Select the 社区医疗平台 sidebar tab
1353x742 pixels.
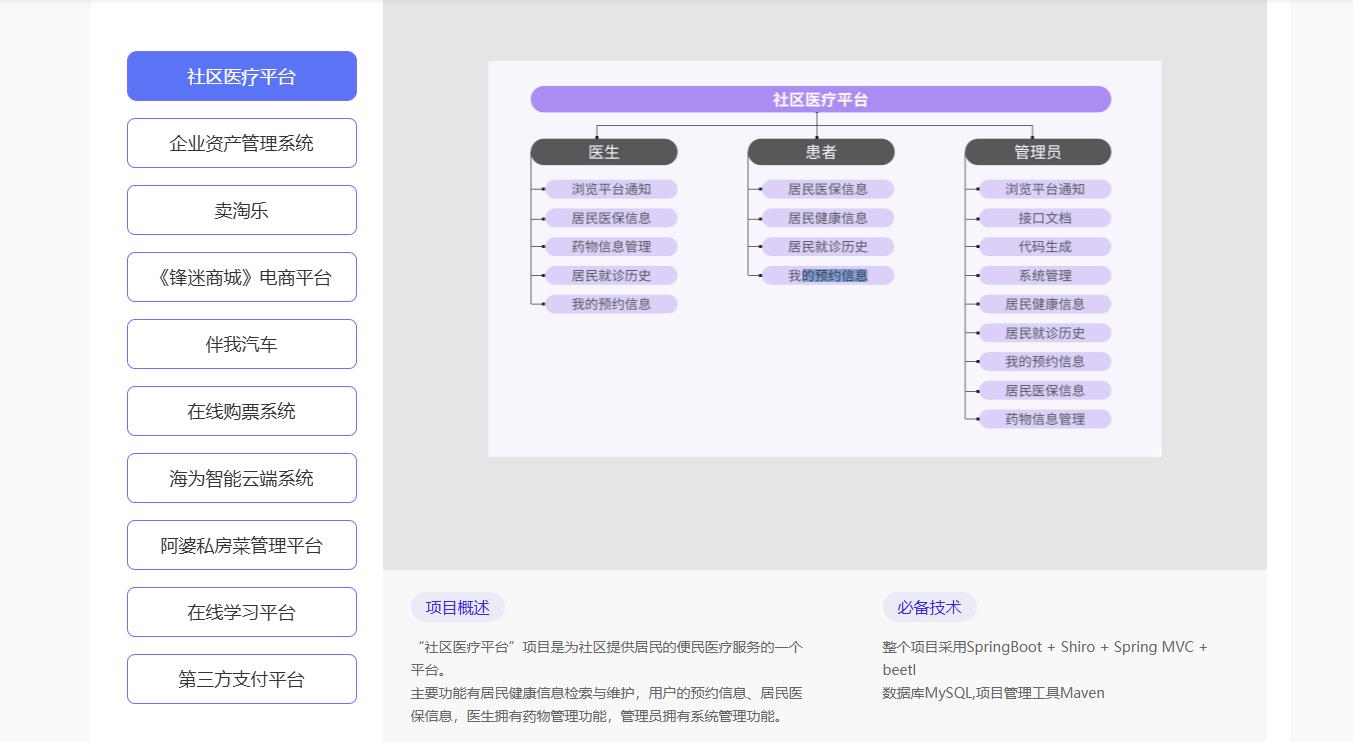click(x=241, y=76)
